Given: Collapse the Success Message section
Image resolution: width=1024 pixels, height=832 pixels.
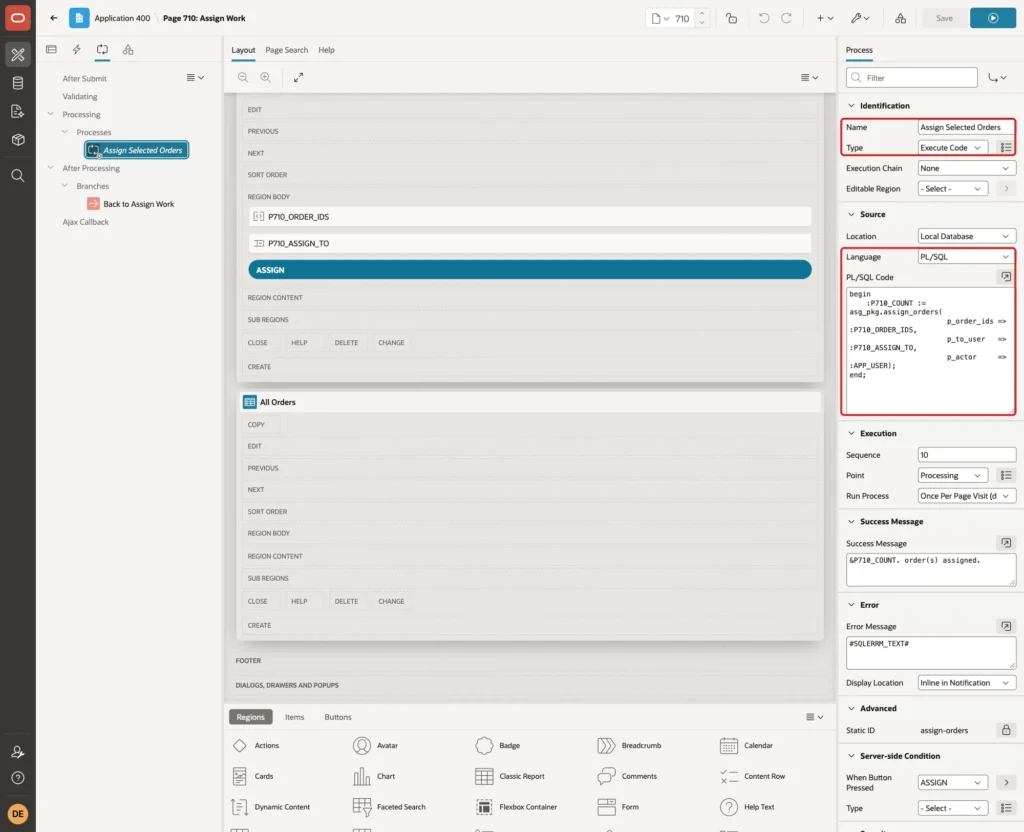Looking at the screenshot, I should pos(851,521).
